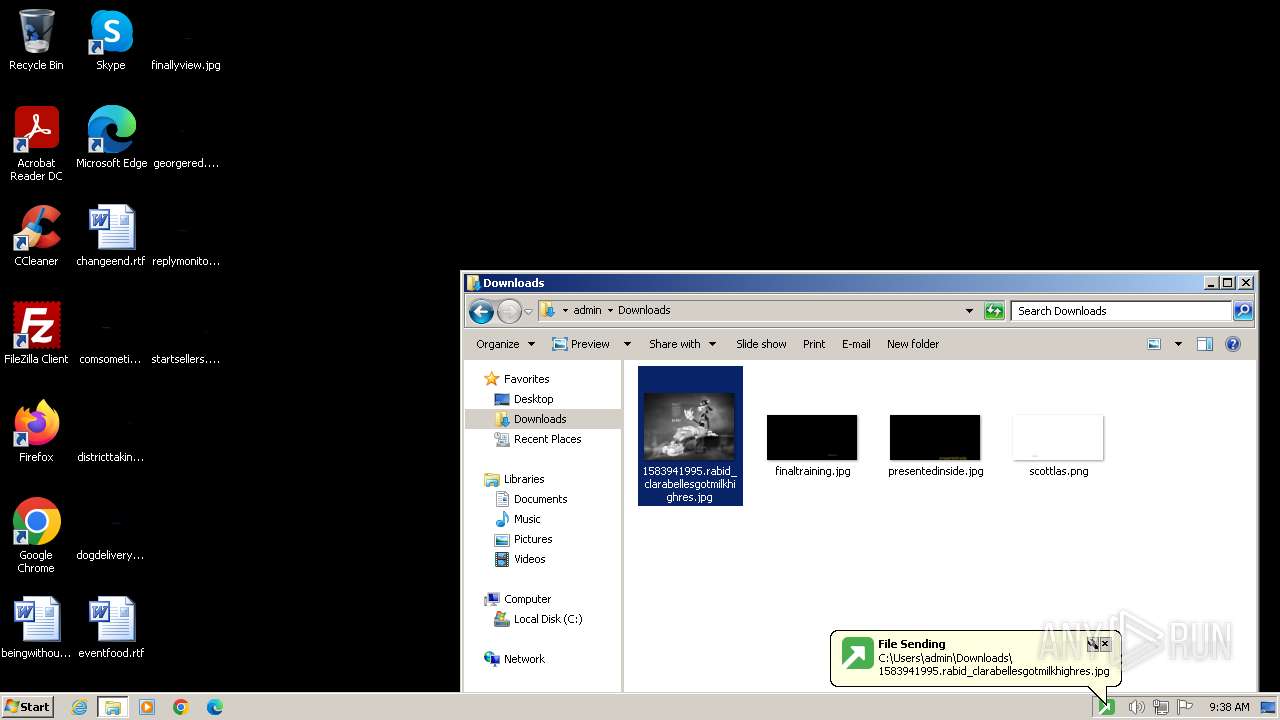Screen dimensions: 1280x720
Task: Click the search magnifier icon
Action: tap(1243, 311)
